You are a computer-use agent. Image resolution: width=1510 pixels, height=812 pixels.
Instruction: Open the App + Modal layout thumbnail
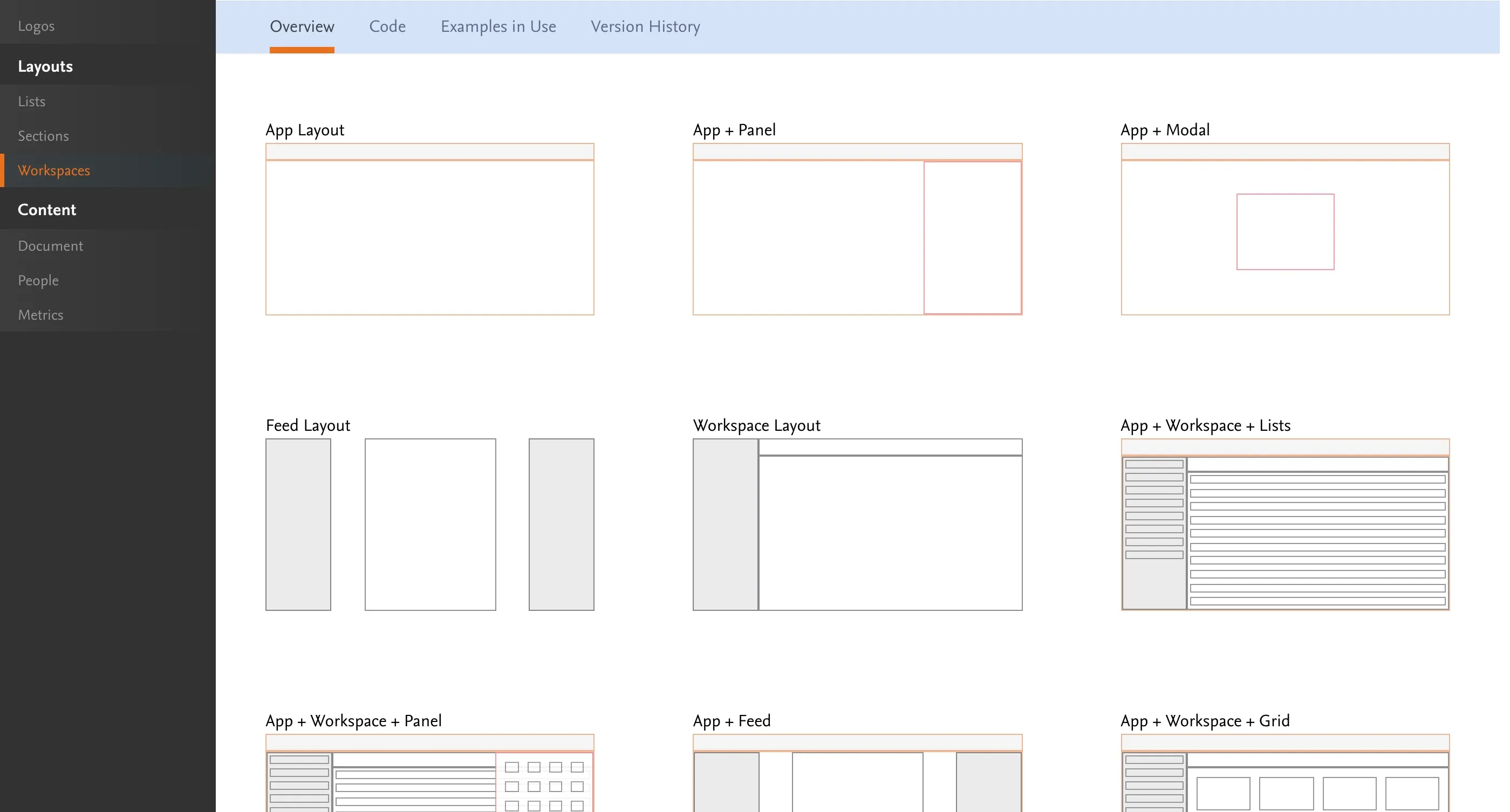pyautogui.click(x=1286, y=229)
